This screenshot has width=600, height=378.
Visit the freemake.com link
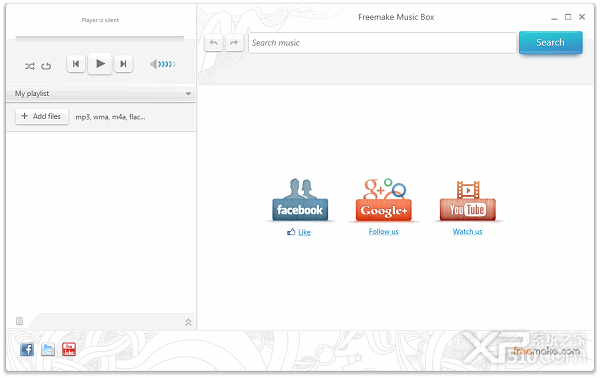546,351
